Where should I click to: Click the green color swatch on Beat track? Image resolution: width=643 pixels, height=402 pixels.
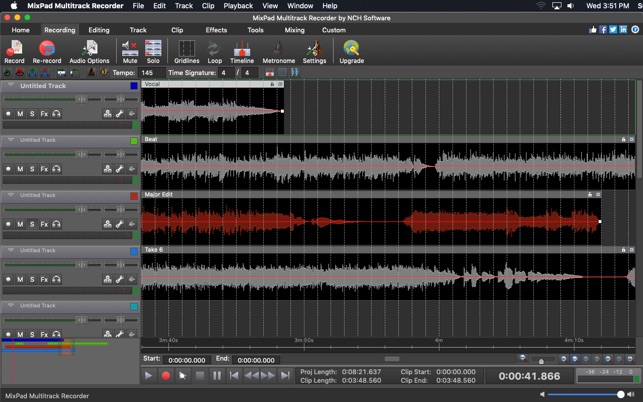[x=134, y=141]
